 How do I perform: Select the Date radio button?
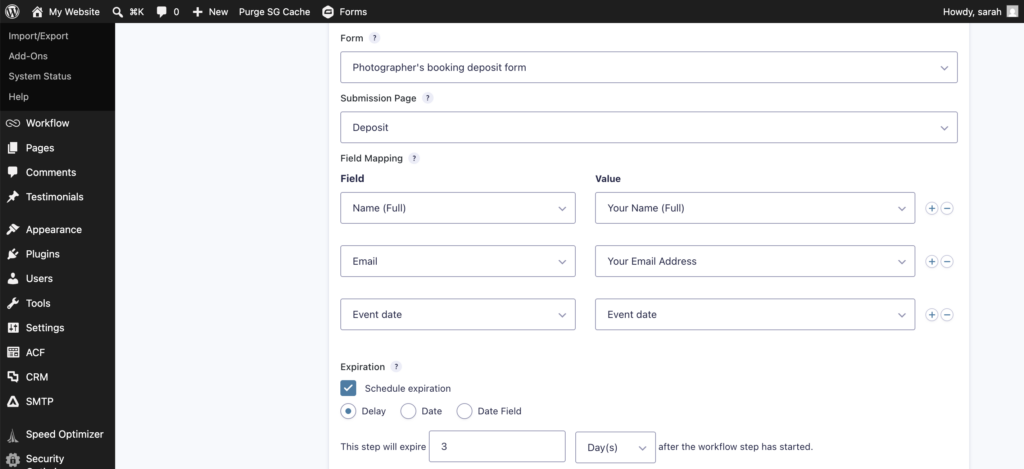pos(408,412)
